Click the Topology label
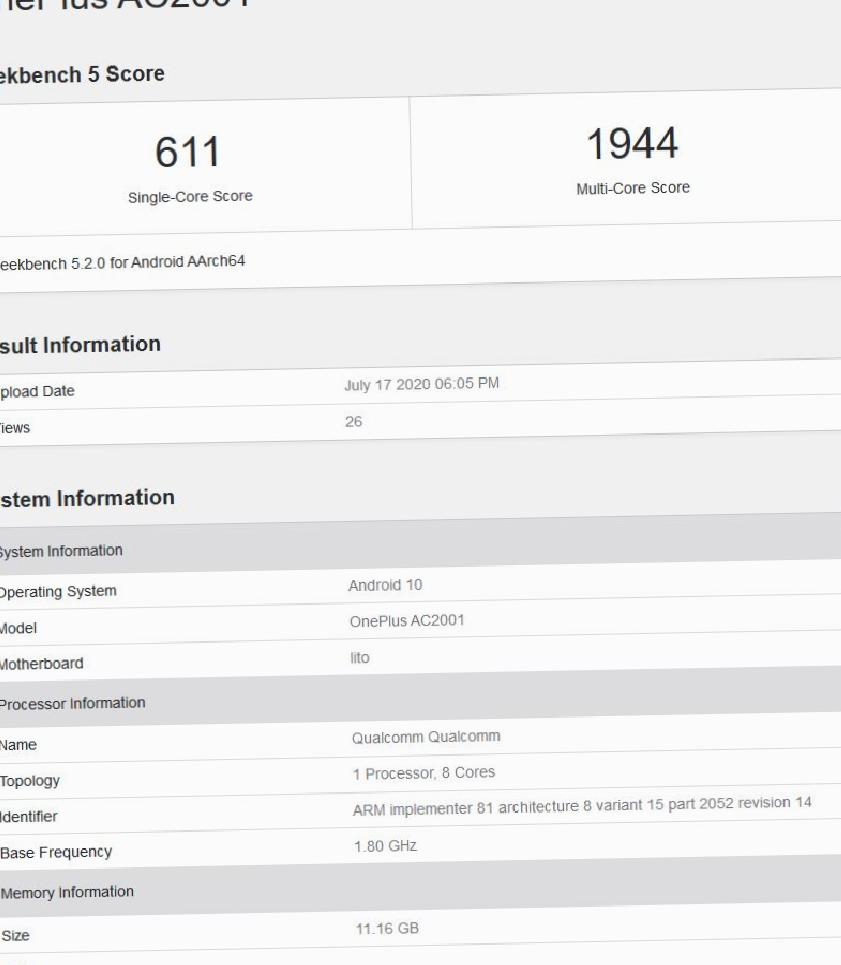Screen dimensions: 841x965 (30, 782)
